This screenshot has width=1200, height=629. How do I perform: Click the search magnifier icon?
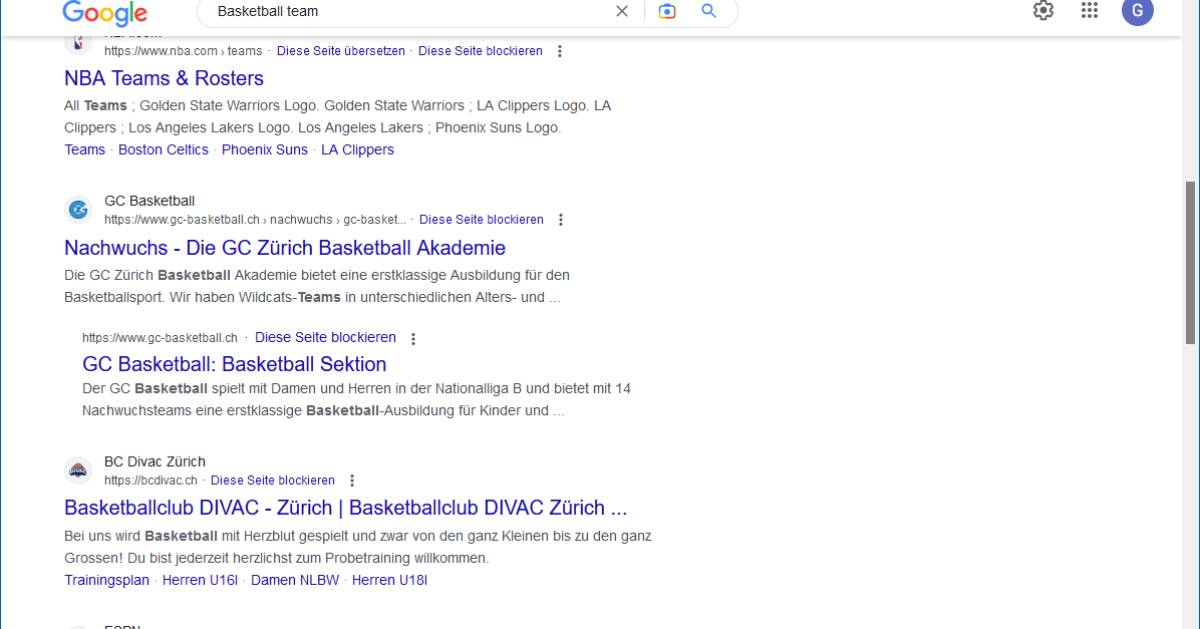click(x=709, y=12)
